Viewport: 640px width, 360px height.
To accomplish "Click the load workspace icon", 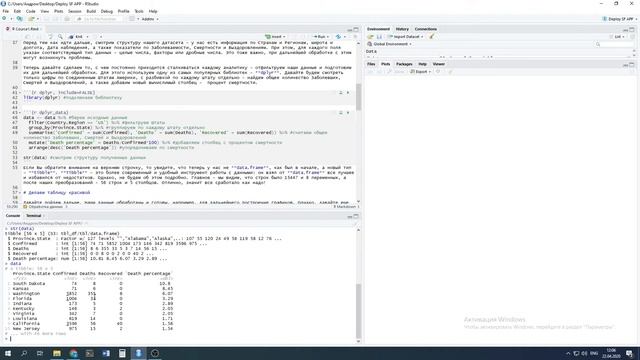I will tap(370, 37).
